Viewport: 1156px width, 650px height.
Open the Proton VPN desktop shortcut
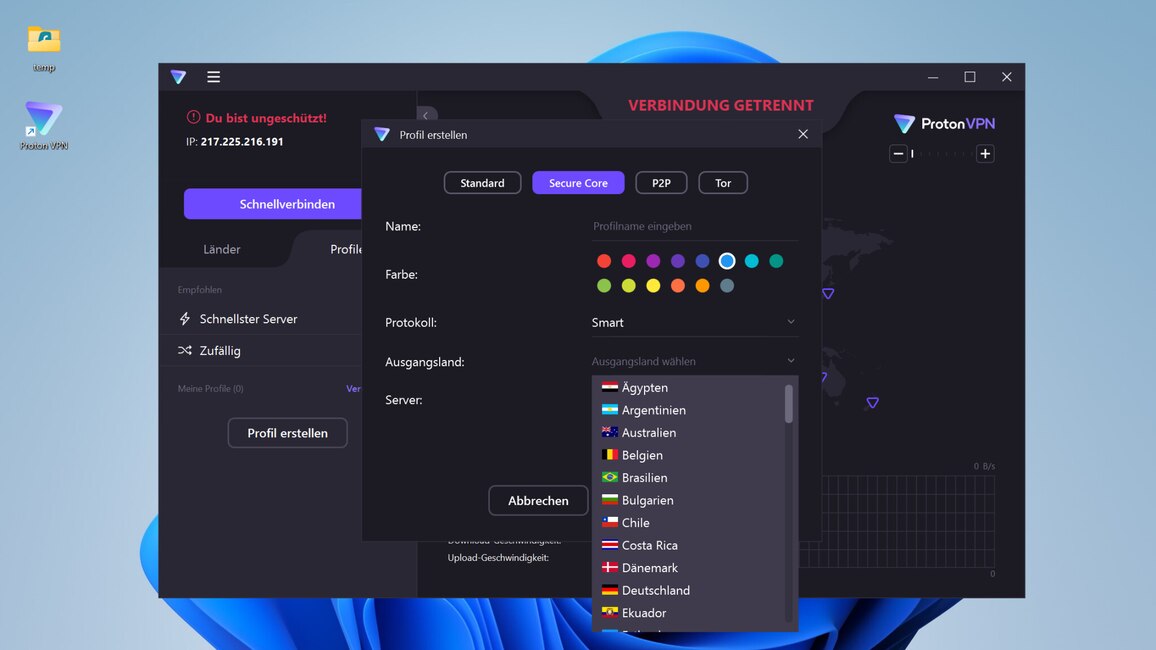pos(41,118)
